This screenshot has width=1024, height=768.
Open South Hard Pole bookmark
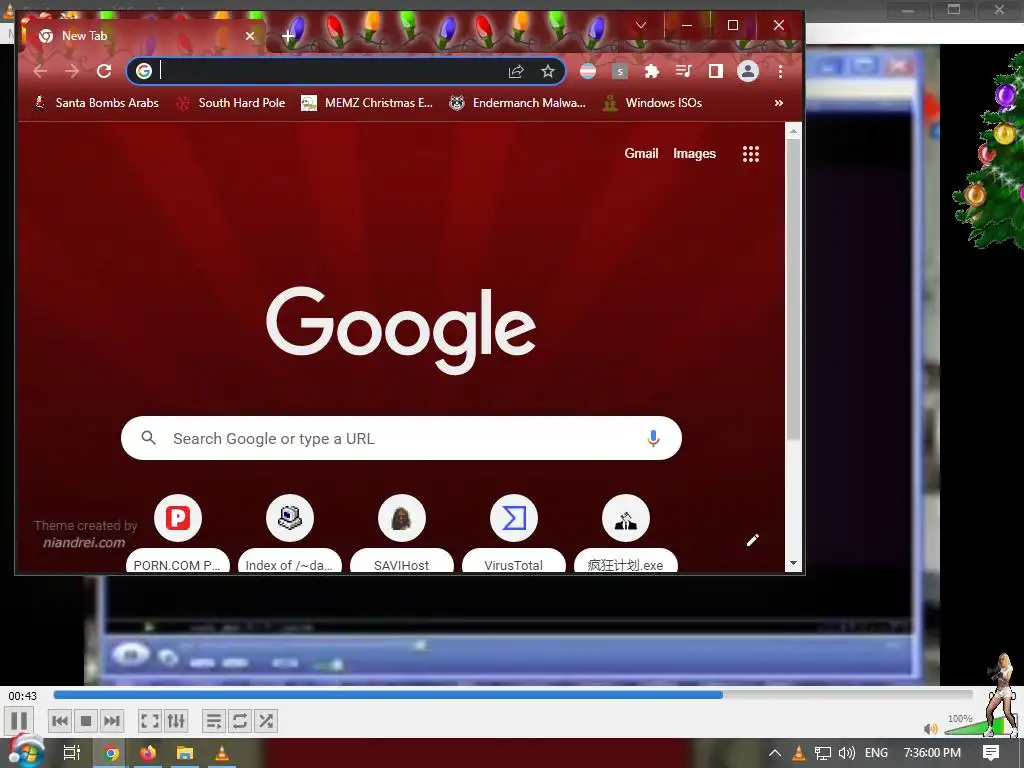tap(231, 103)
